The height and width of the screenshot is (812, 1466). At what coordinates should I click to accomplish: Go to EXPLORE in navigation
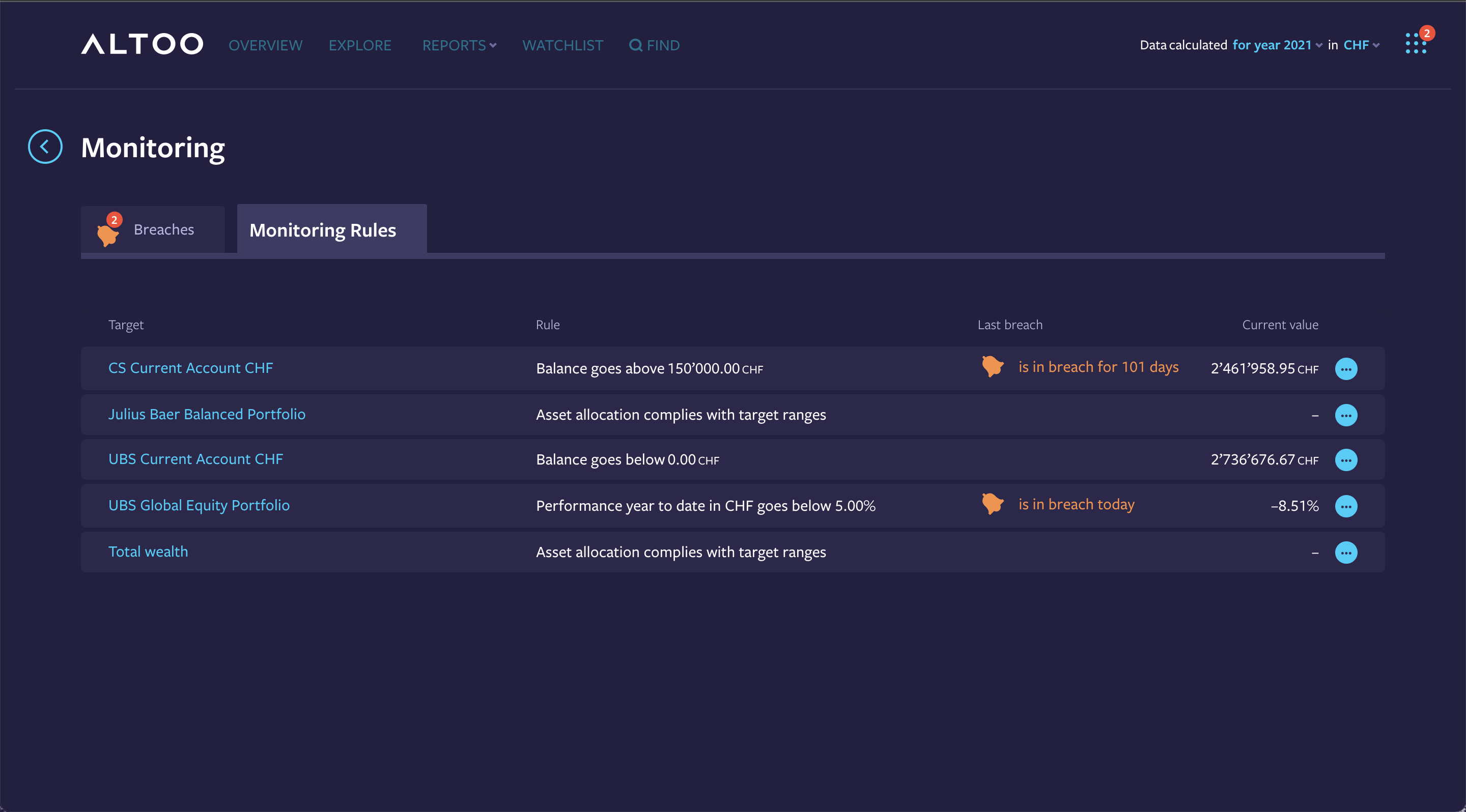[360, 45]
